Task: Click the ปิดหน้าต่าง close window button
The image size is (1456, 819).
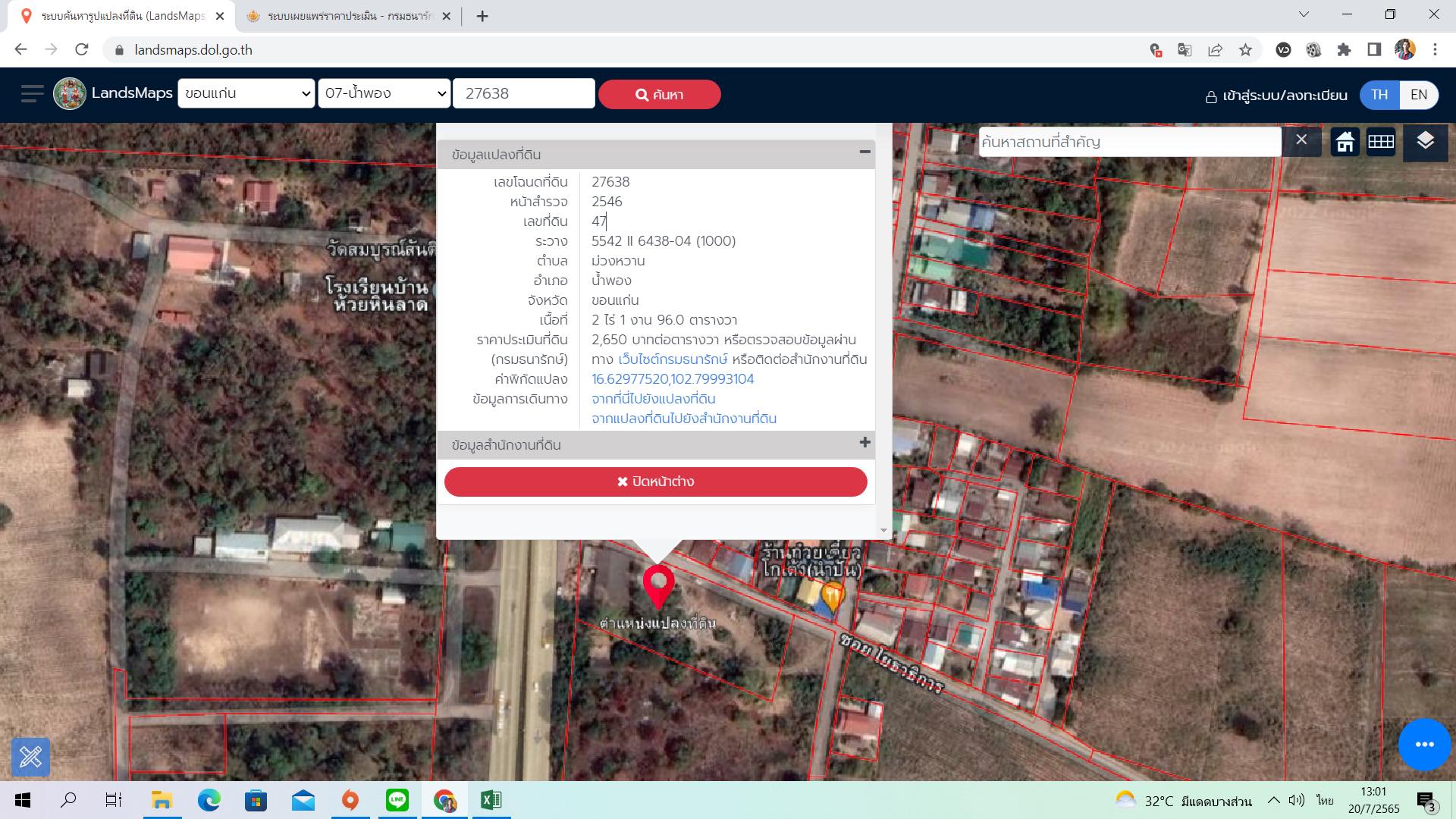Action: [655, 482]
